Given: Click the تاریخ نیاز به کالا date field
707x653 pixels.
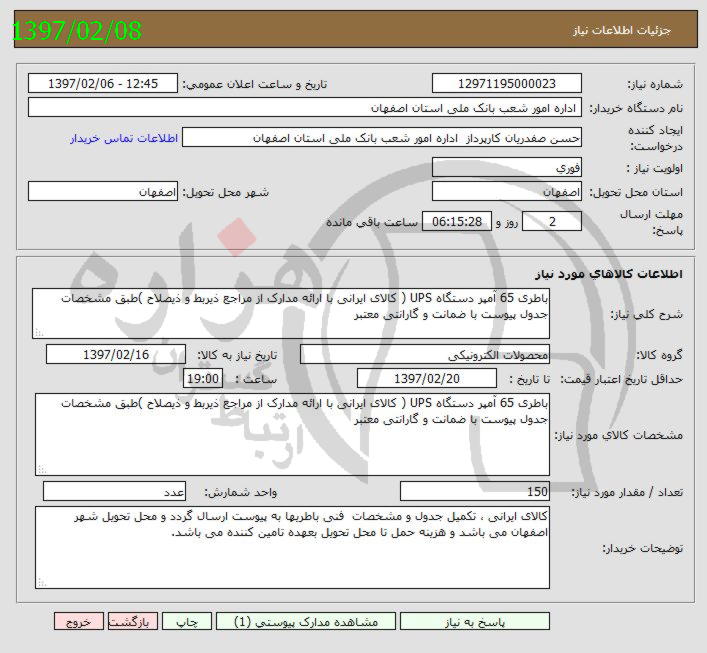Looking at the screenshot, I should pyautogui.click(x=116, y=355).
